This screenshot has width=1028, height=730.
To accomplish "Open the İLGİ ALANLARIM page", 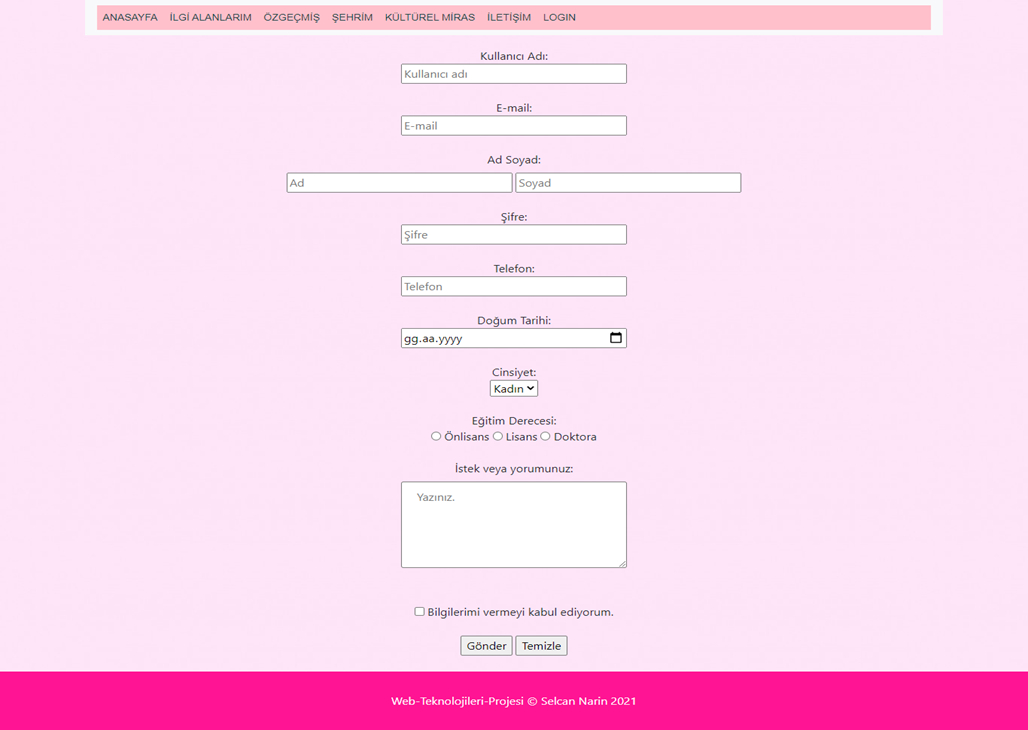I will point(210,17).
